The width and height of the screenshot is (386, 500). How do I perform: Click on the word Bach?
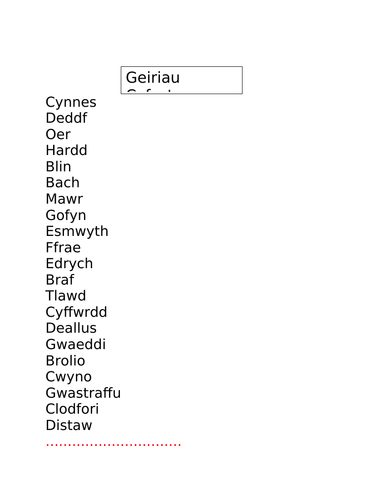pyautogui.click(x=63, y=183)
